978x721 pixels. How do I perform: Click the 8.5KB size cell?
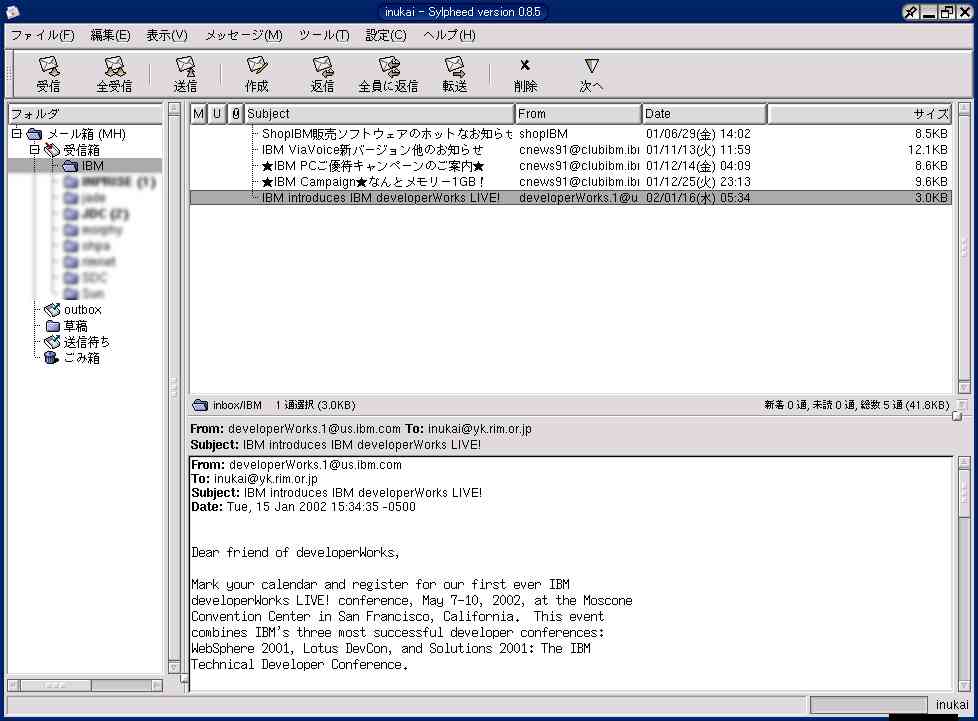(x=931, y=134)
